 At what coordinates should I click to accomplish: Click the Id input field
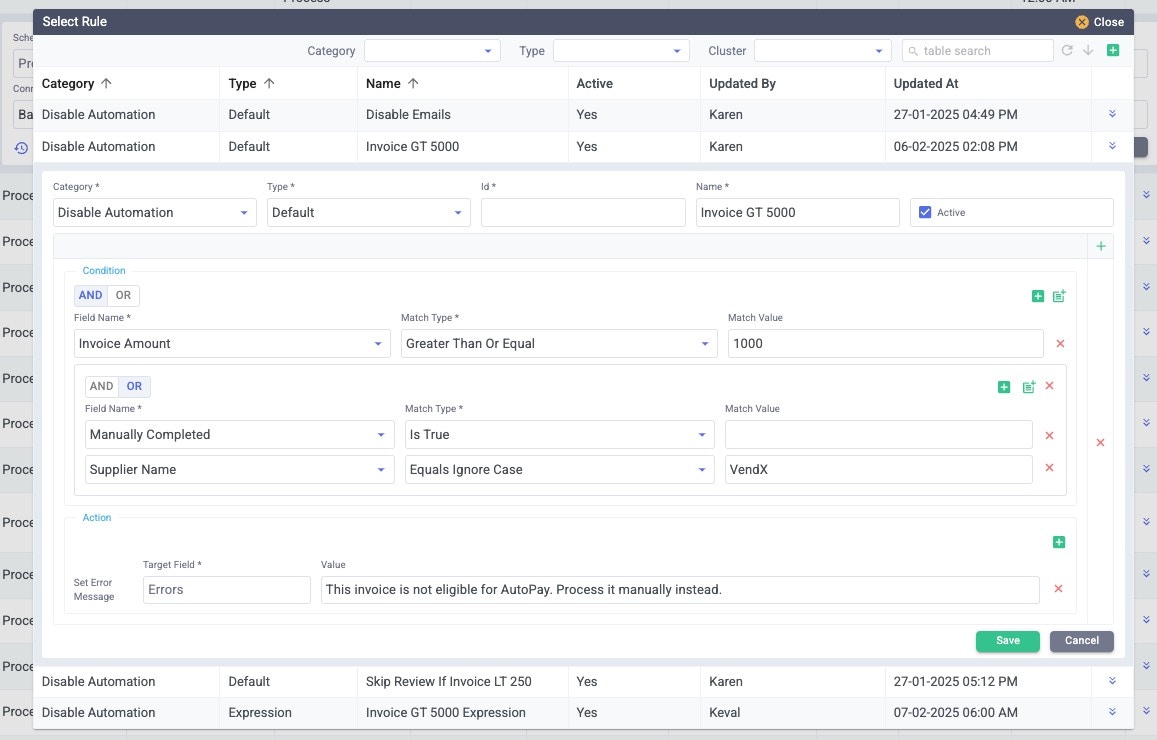coord(583,212)
